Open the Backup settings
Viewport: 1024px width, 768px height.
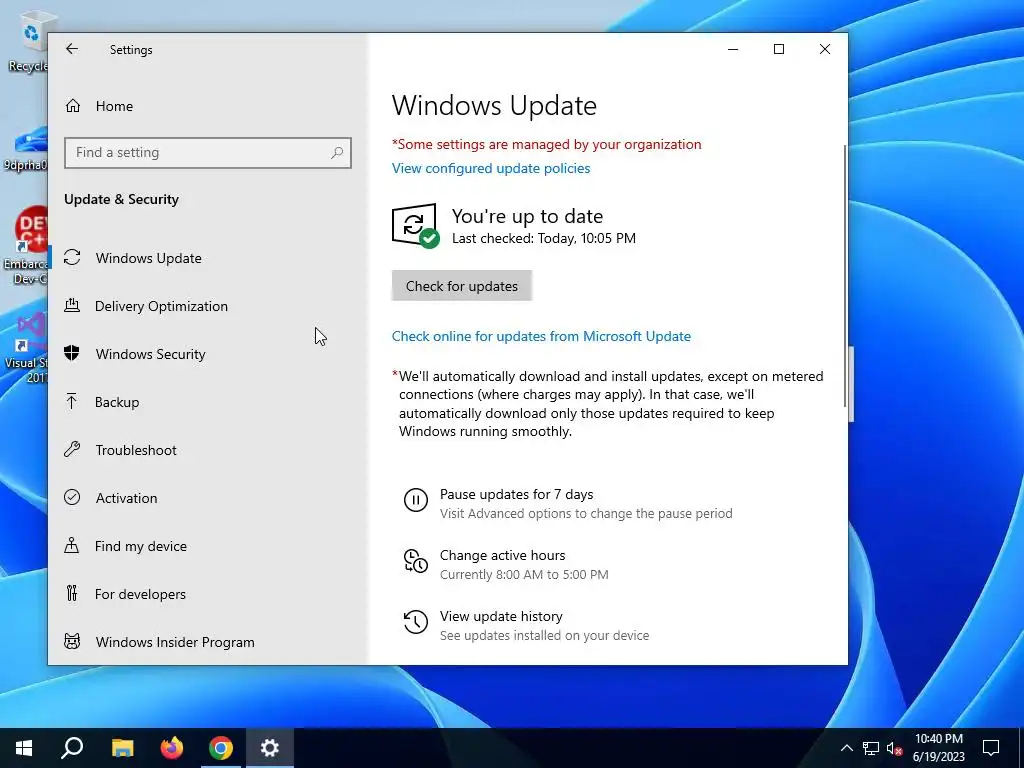pyautogui.click(x=208, y=402)
